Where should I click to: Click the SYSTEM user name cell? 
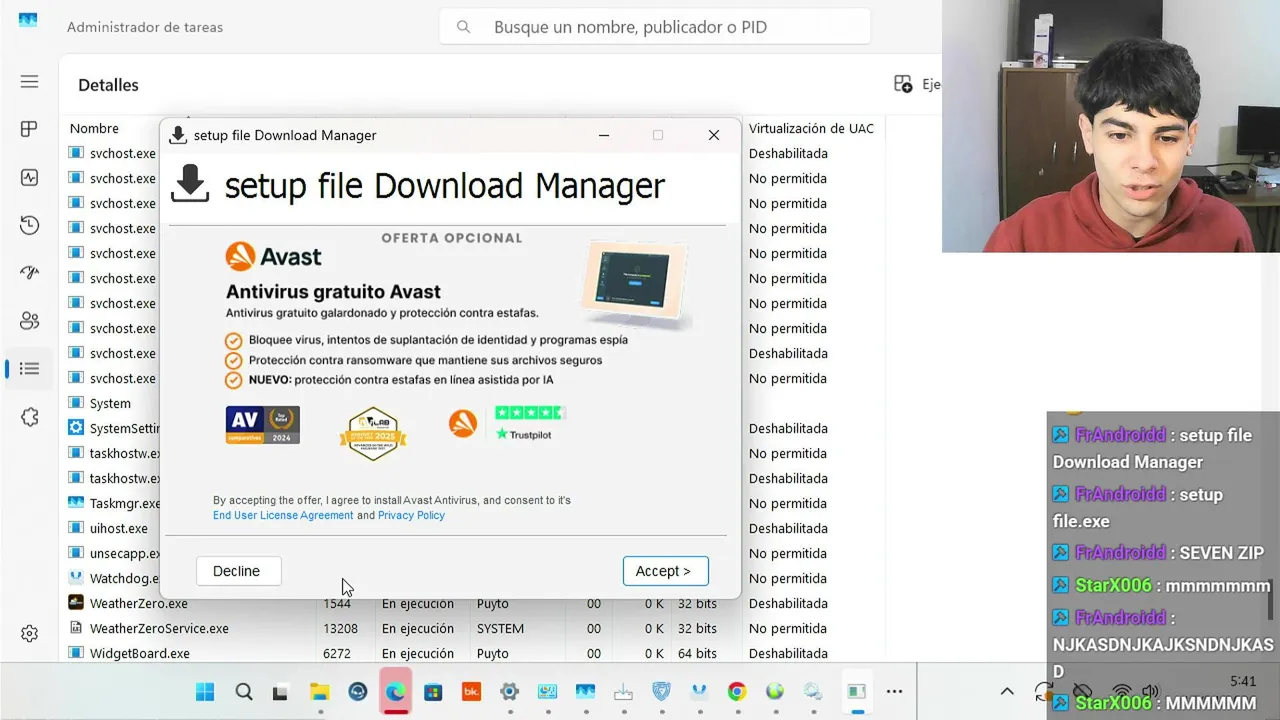point(500,628)
